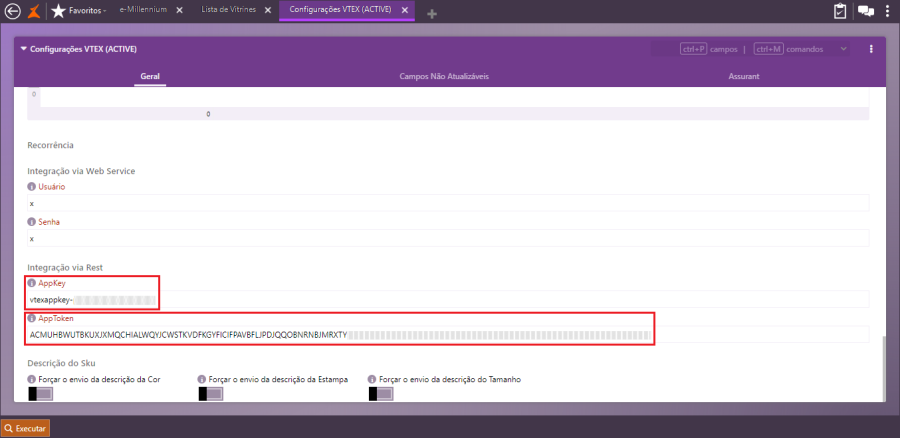900x438 pixels.
Task: Click the AppToken input field
Action: (x=448, y=335)
